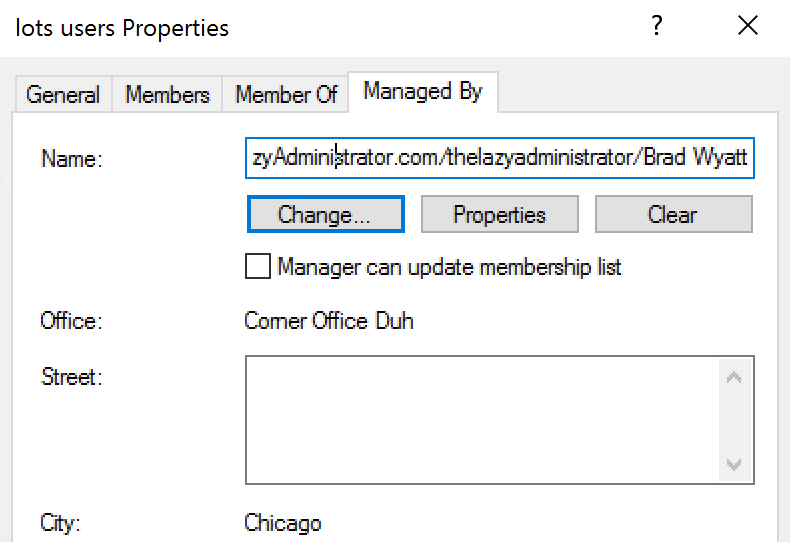Screen dimensions: 790x542
Task: Switch to the General tab
Action: tap(63, 94)
